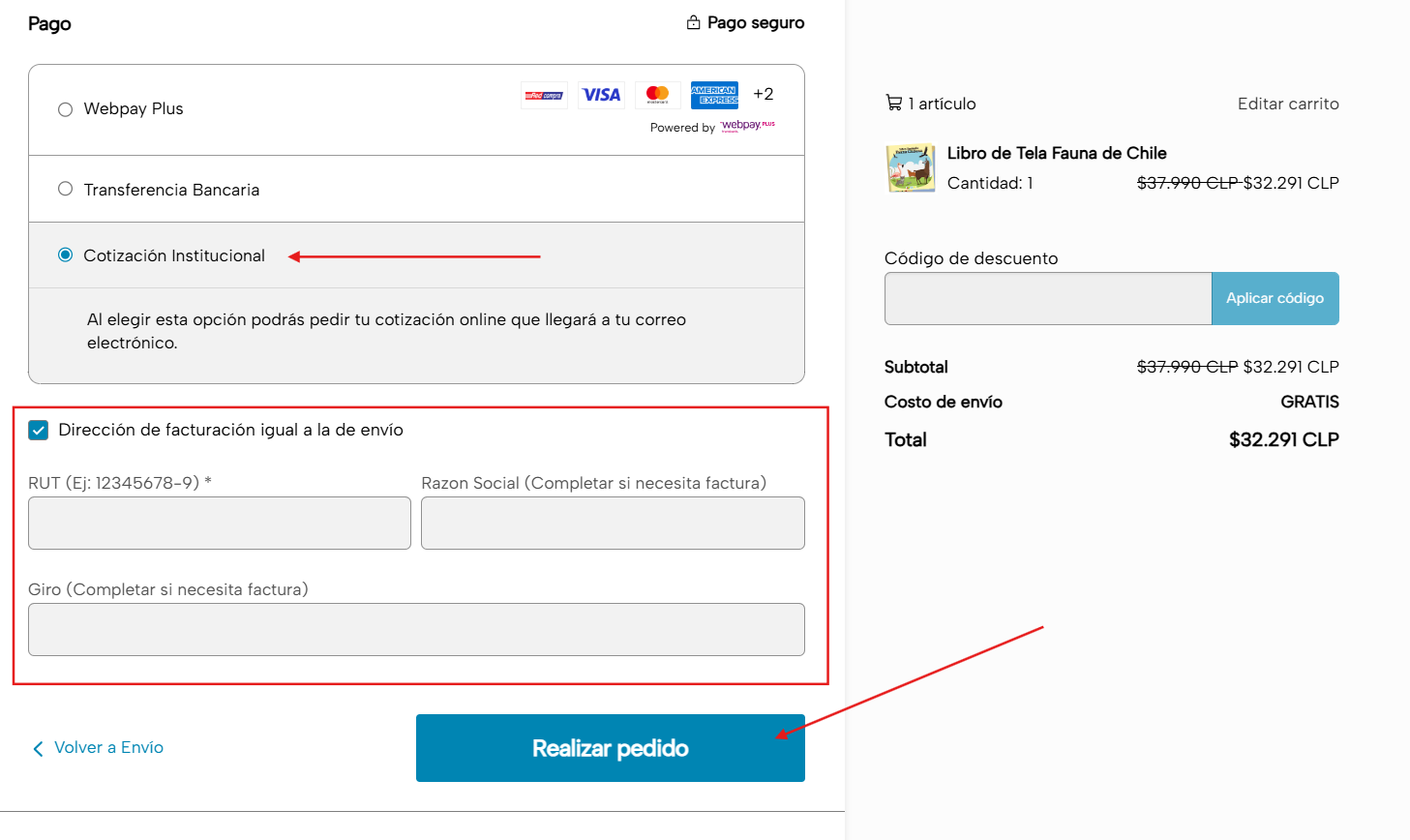1410x840 pixels.
Task: Focus the RUT input field
Action: tap(220, 523)
